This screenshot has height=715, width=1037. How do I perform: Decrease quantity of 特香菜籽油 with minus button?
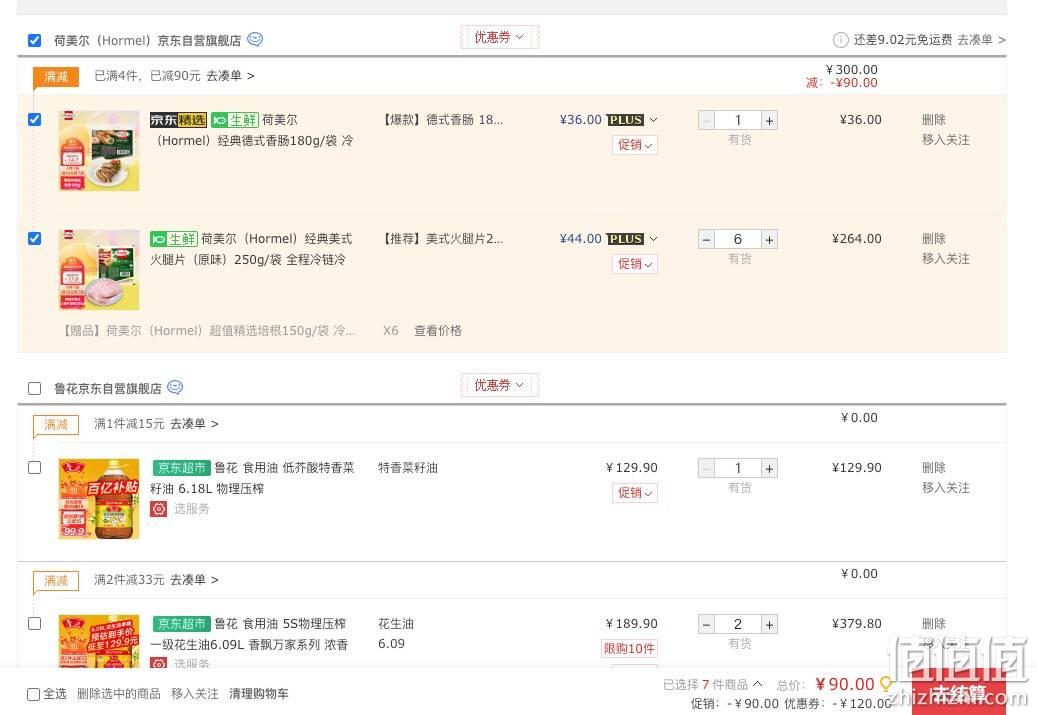(x=706, y=468)
